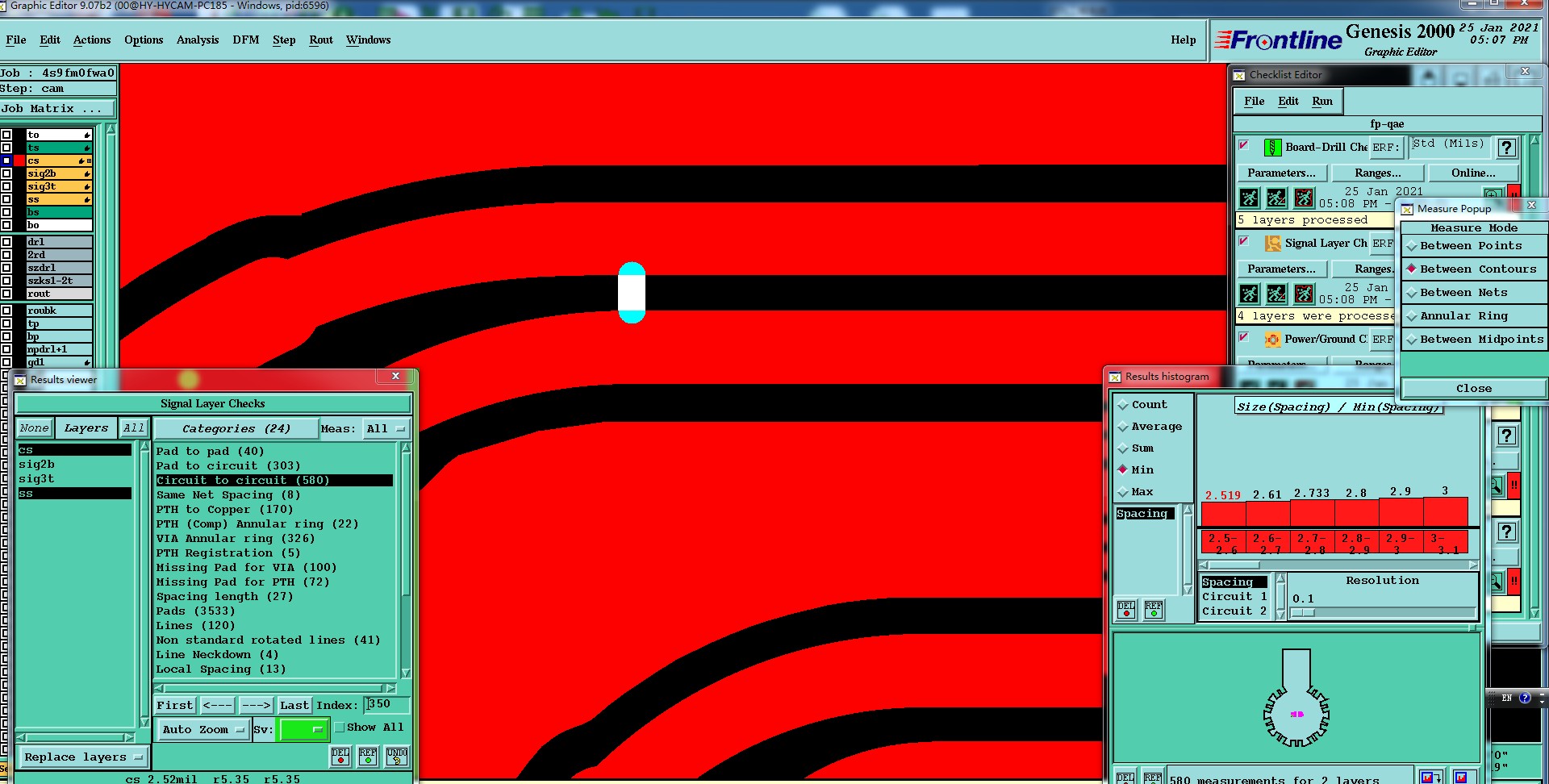Click REF icon in Results viewer

click(x=368, y=757)
